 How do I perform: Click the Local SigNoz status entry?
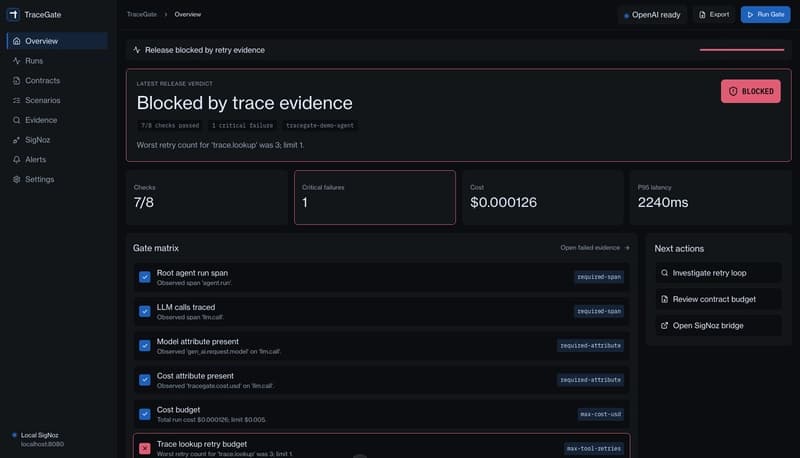[39, 440]
